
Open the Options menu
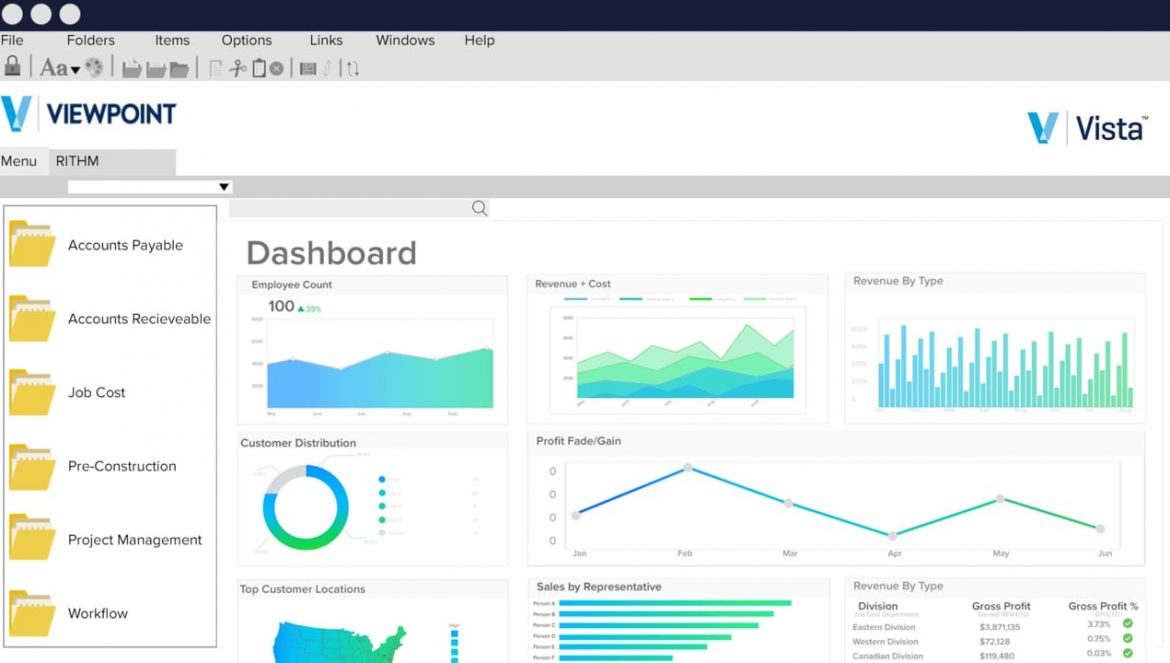click(x=246, y=40)
